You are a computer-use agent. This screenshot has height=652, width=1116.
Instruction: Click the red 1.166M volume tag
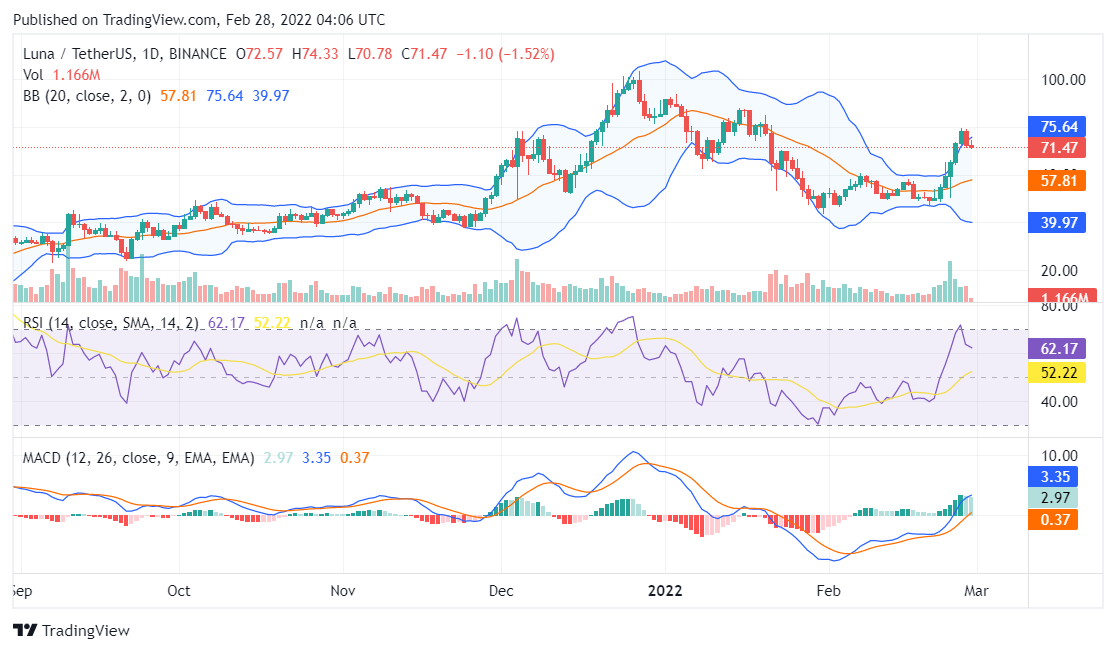(1058, 297)
